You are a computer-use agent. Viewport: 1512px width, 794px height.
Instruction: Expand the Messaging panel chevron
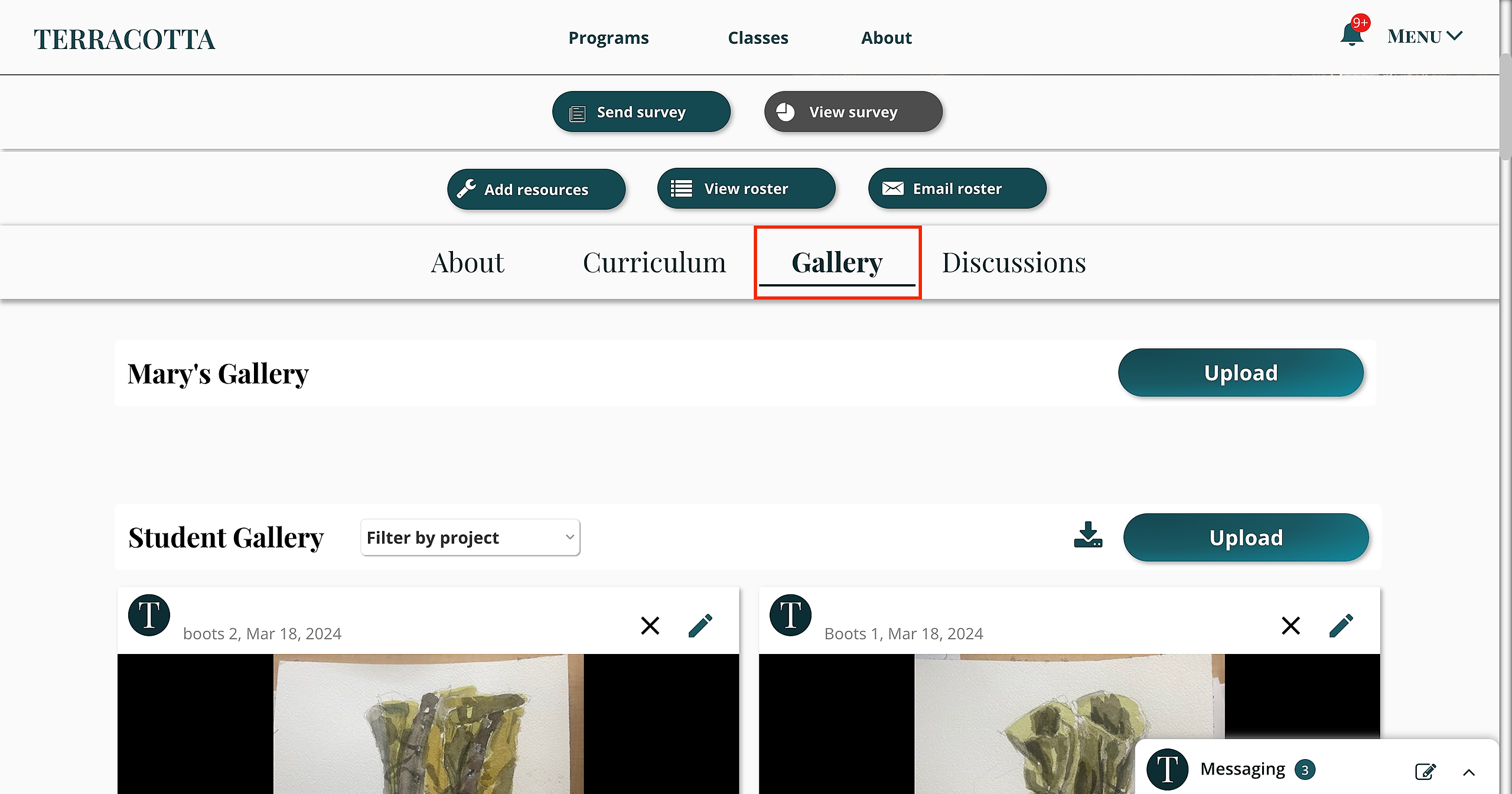tap(1469, 772)
